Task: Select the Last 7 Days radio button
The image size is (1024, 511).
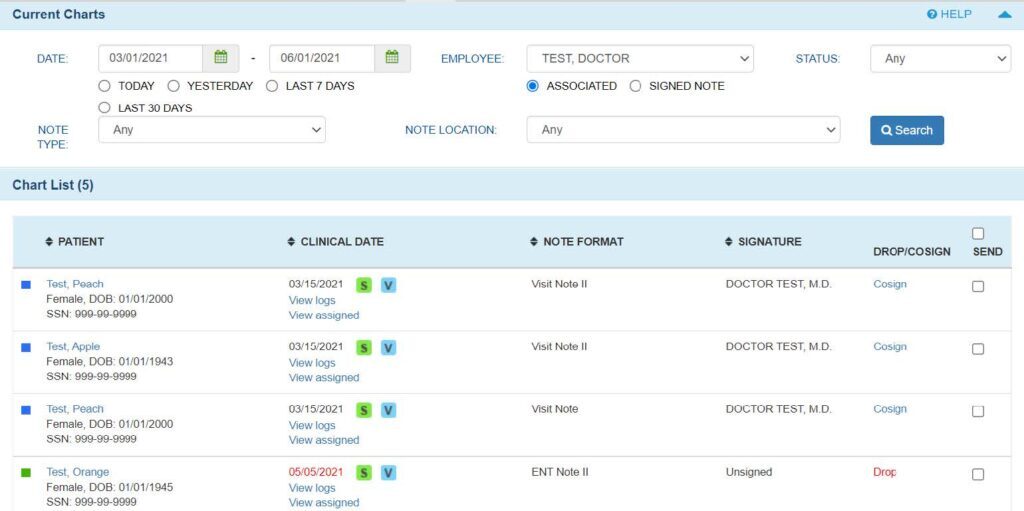Action: [272, 86]
